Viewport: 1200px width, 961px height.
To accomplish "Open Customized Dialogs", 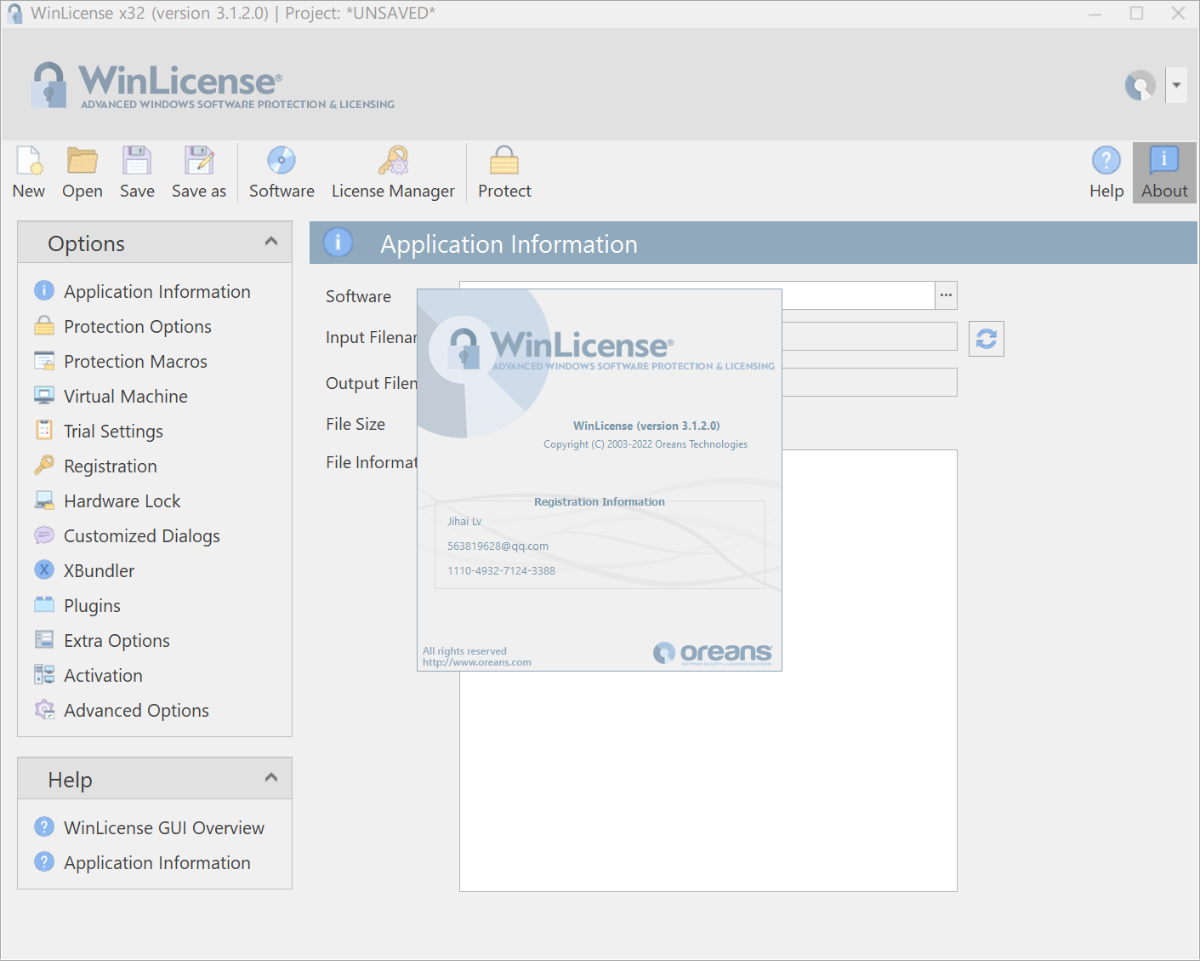I will pyautogui.click(x=142, y=537).
